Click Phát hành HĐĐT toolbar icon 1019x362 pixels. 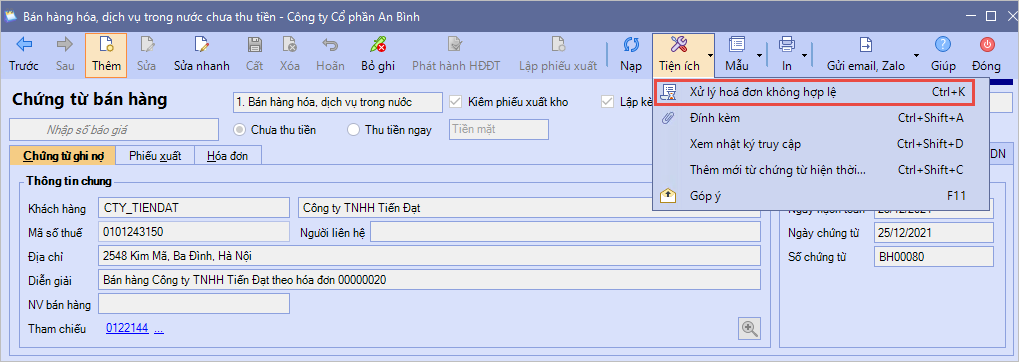(x=455, y=54)
